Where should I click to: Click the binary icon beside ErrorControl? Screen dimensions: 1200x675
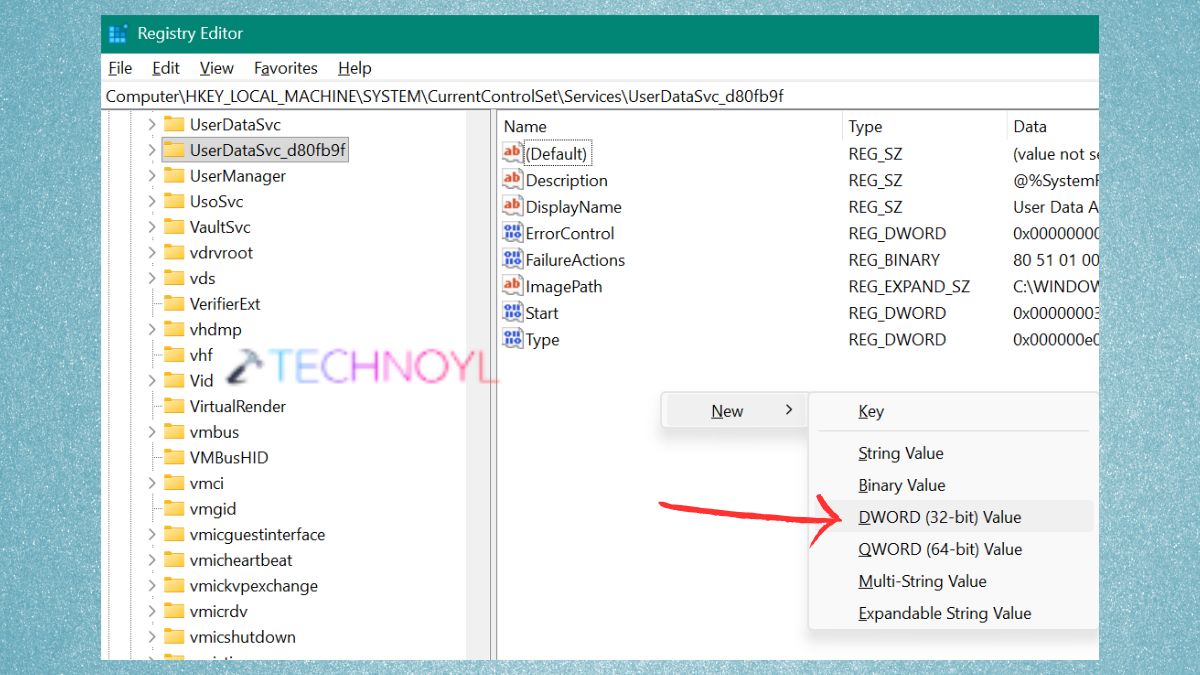(513, 233)
